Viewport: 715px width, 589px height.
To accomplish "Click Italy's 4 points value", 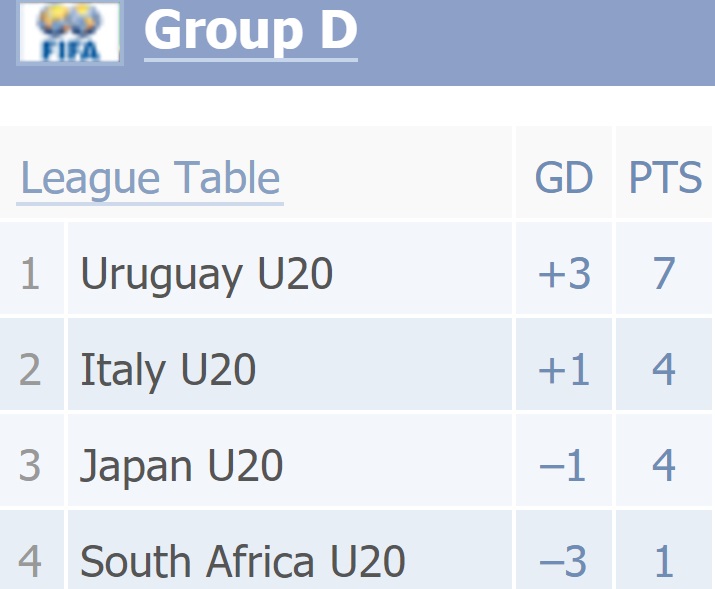I will [663, 369].
